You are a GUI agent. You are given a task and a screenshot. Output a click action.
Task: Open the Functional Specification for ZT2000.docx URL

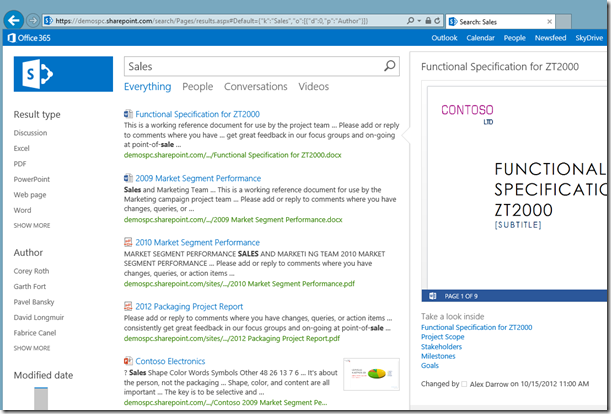[233, 155]
